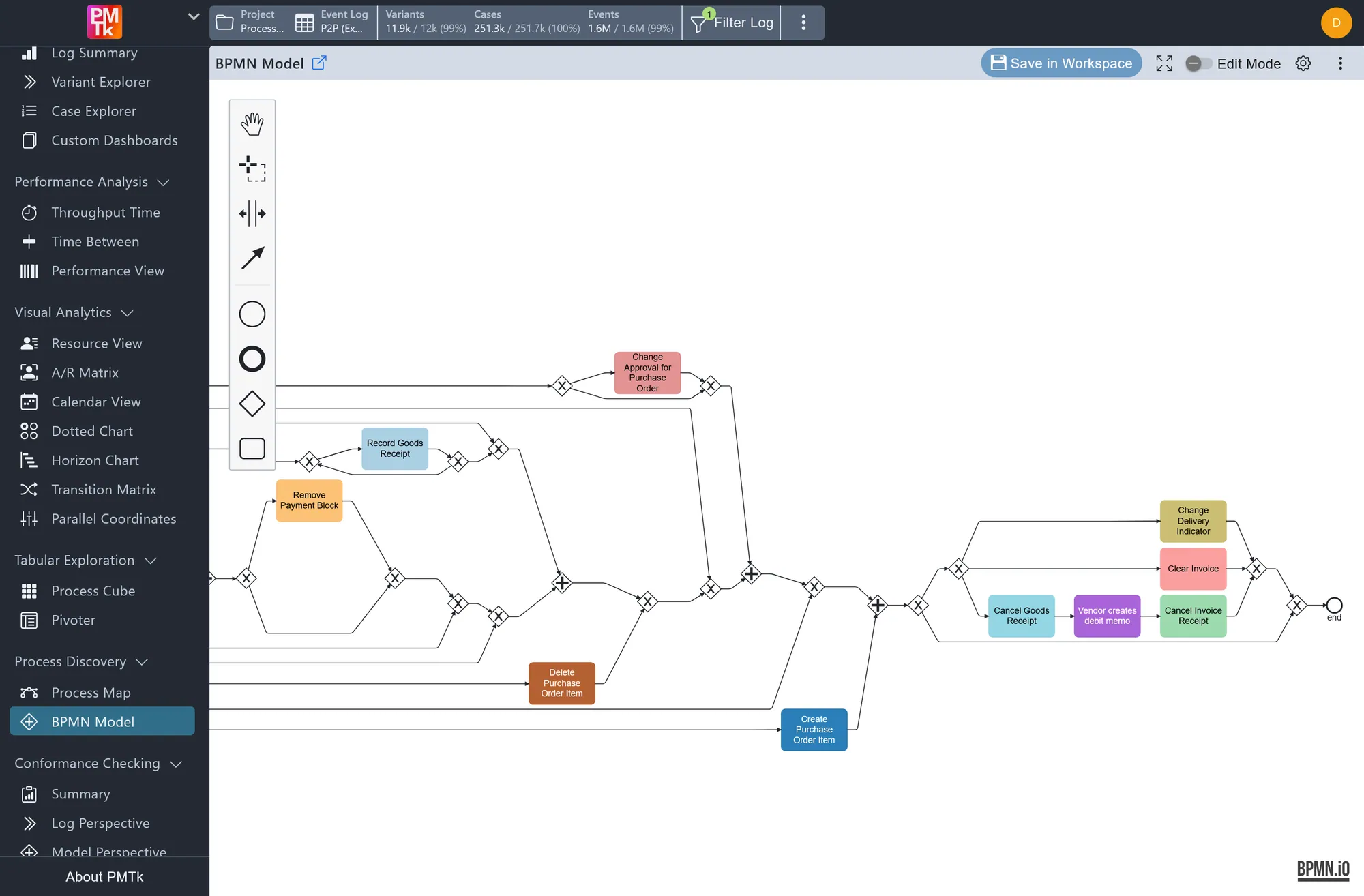Click the end event circle
Screen dimensions: 1364x896
(x=1334, y=605)
